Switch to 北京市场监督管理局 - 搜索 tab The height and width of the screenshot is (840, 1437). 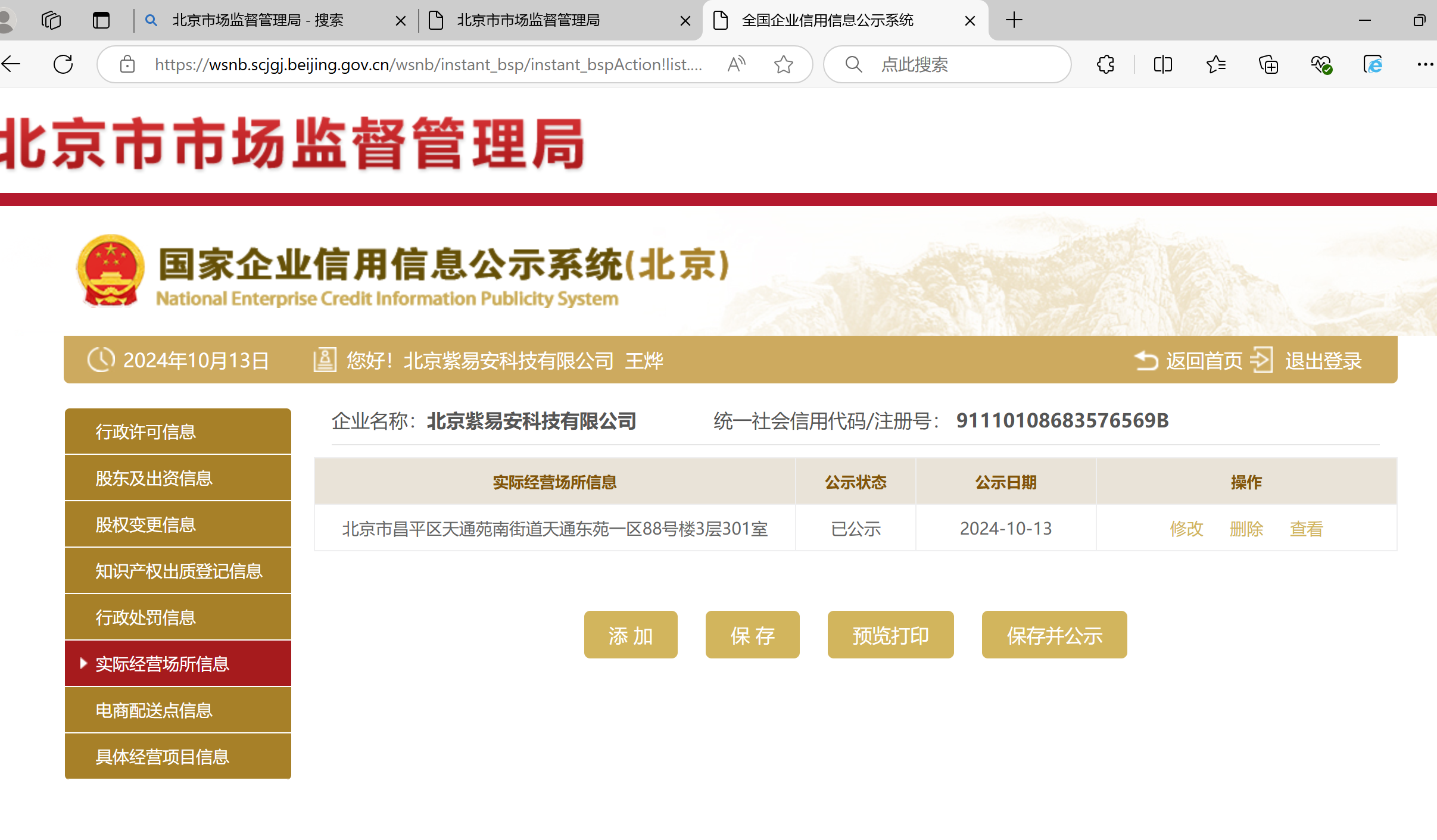tap(275, 20)
